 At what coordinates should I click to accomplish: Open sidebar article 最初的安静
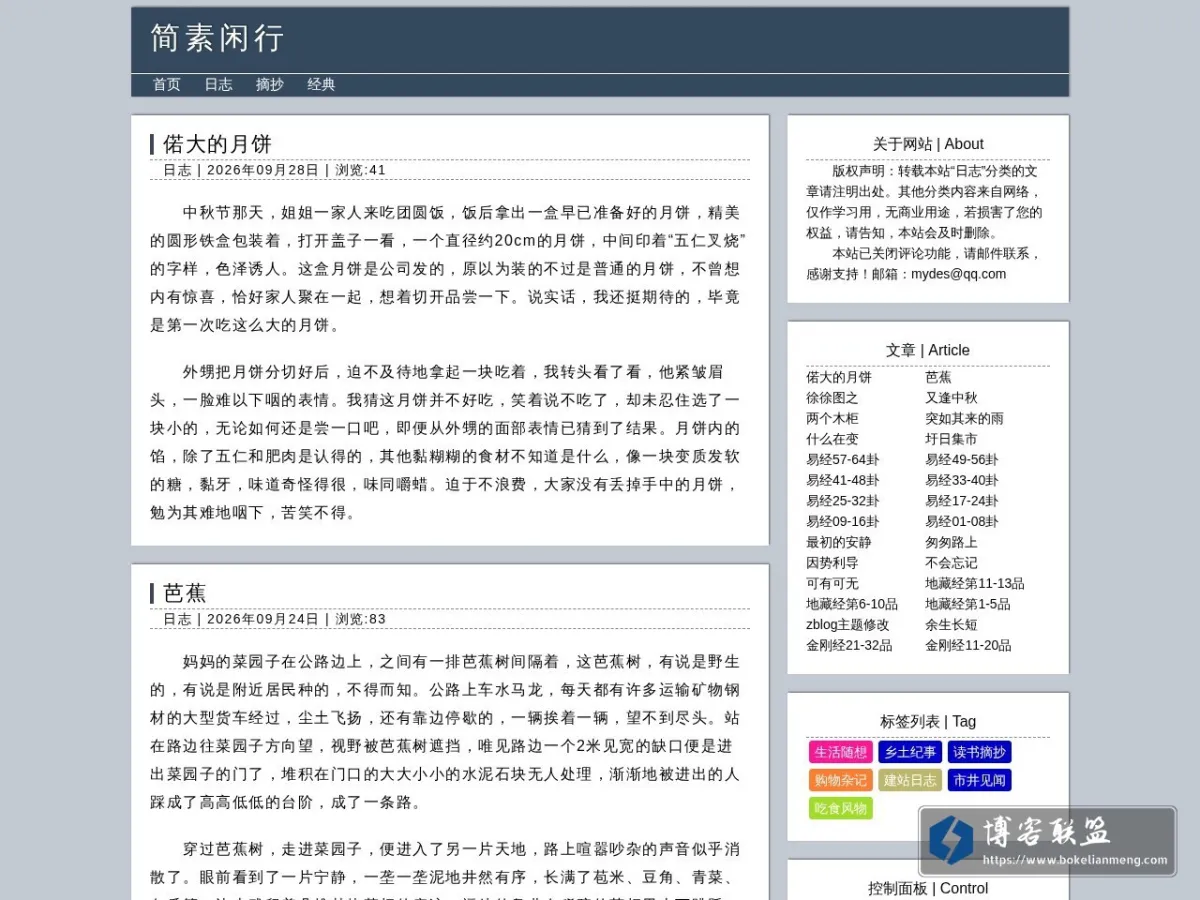(x=839, y=542)
